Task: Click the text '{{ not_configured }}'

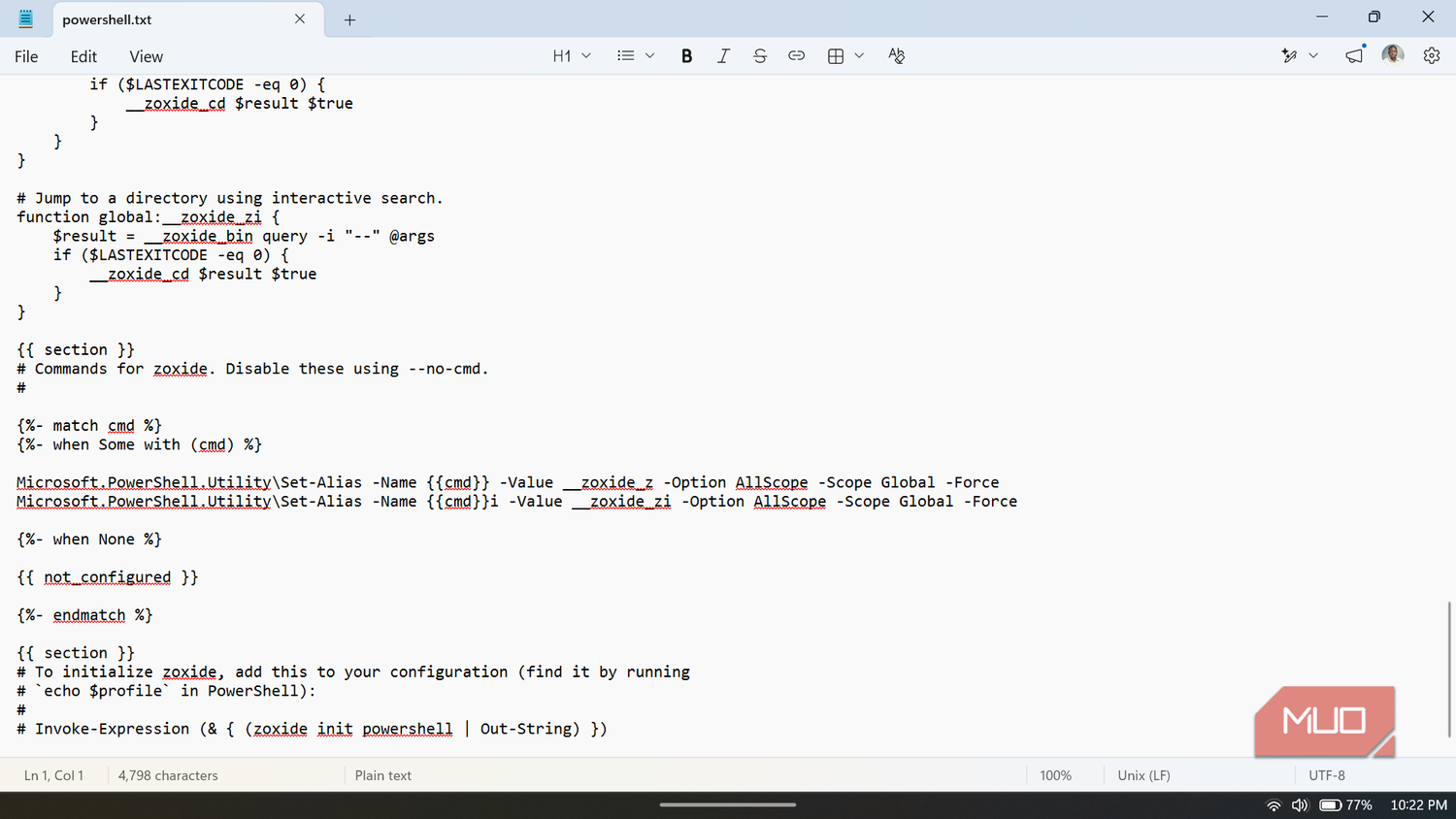Action: coord(108,577)
